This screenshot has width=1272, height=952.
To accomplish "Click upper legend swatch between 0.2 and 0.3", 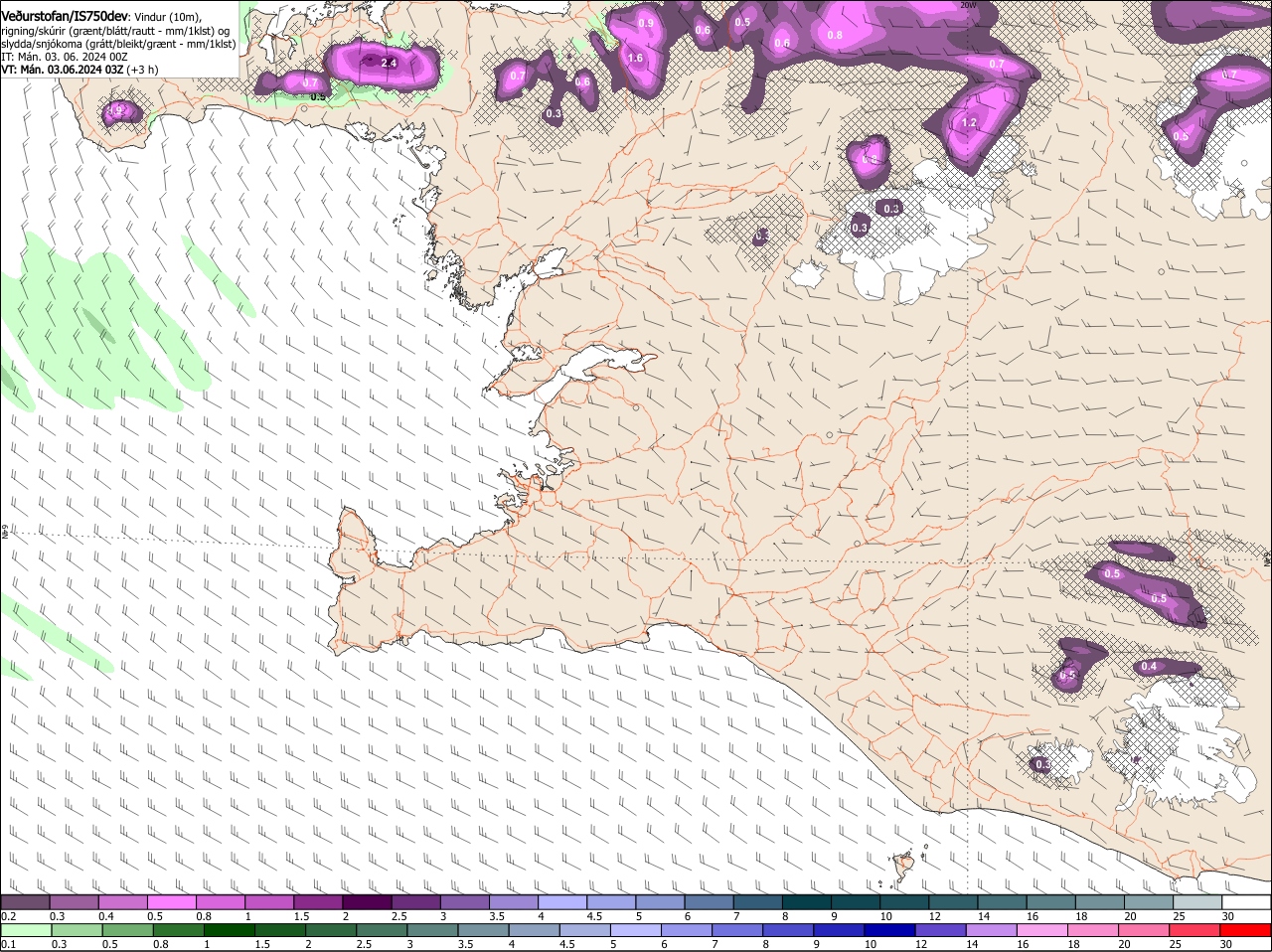I will pyautogui.click(x=25, y=901).
